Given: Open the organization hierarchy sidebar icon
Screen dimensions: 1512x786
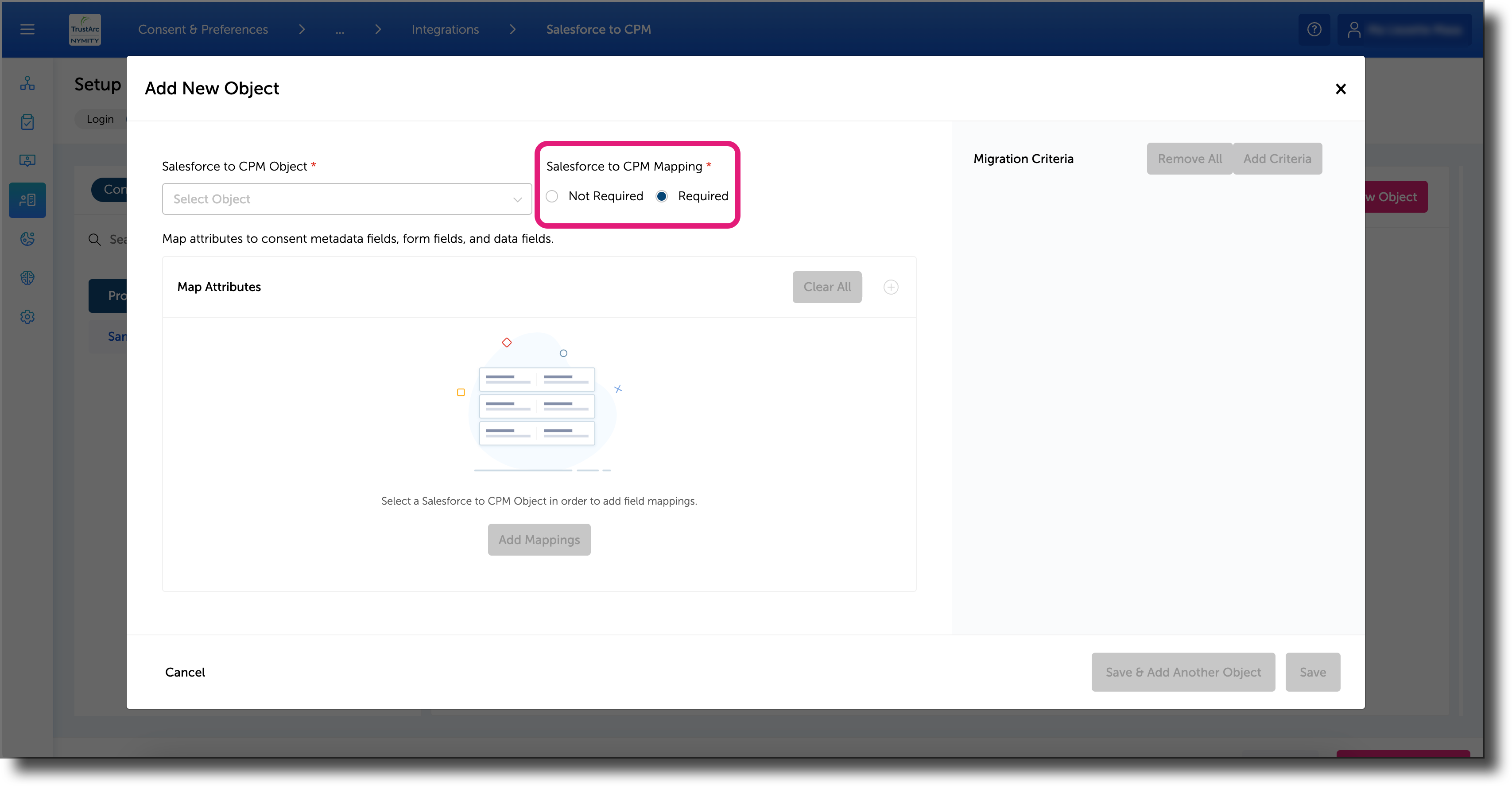Looking at the screenshot, I should 27,83.
